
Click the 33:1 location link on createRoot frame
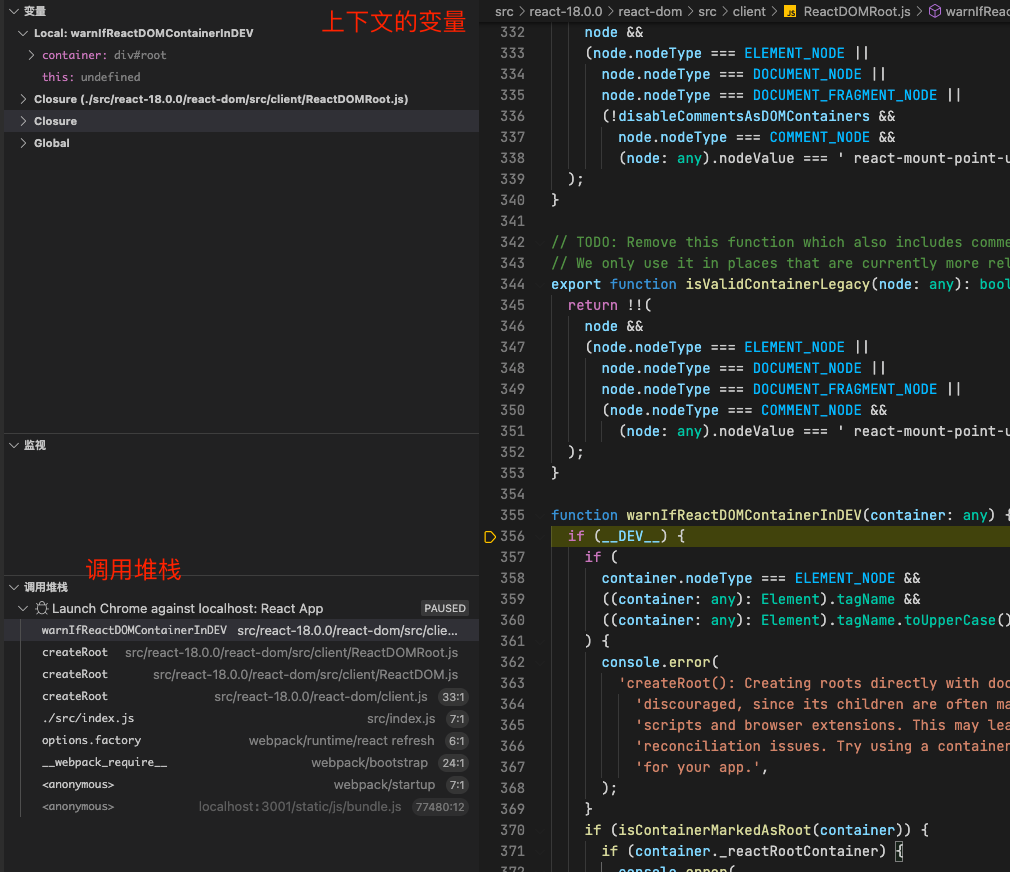pyautogui.click(x=451, y=695)
